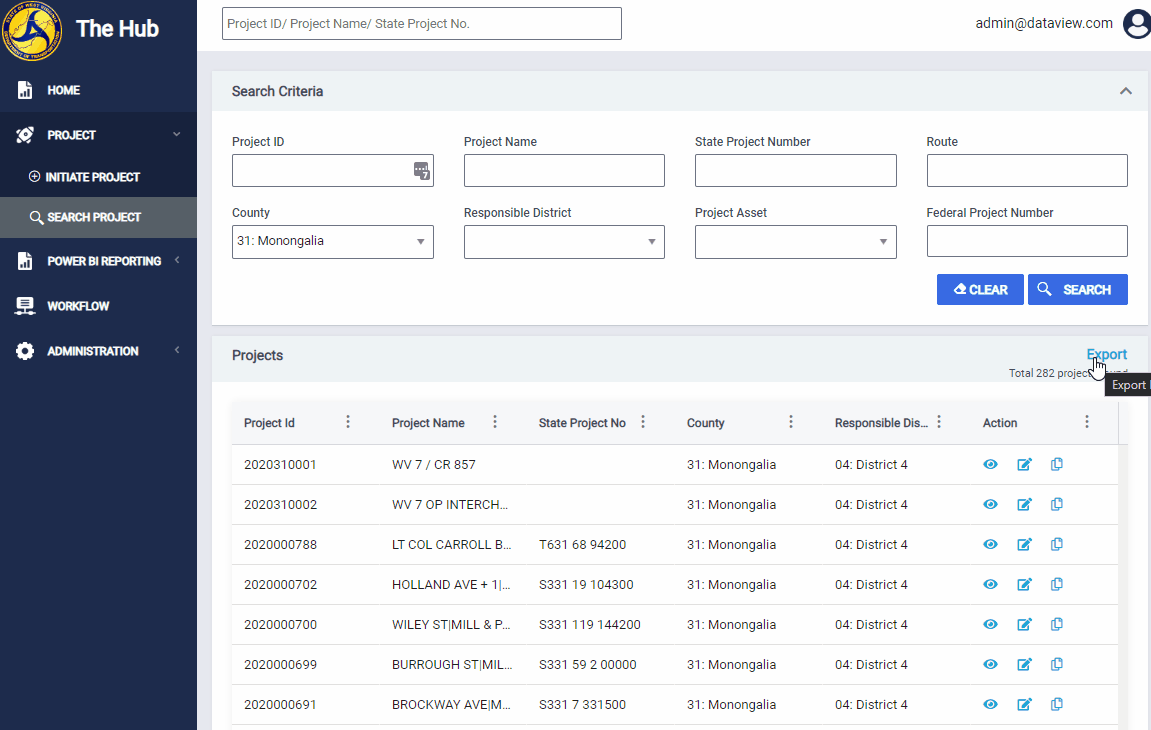View project 2020000699 with eye icon
The height and width of the screenshot is (730, 1151).
[x=990, y=665]
